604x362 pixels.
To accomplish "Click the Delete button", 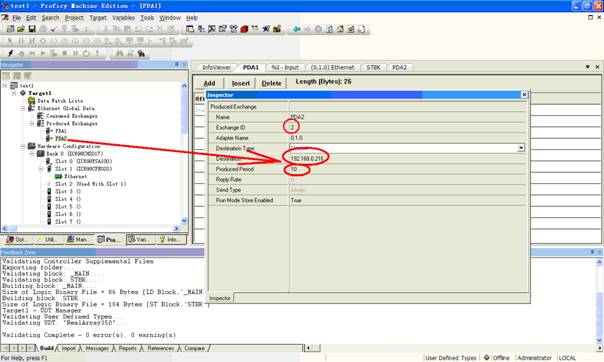I will (271, 83).
